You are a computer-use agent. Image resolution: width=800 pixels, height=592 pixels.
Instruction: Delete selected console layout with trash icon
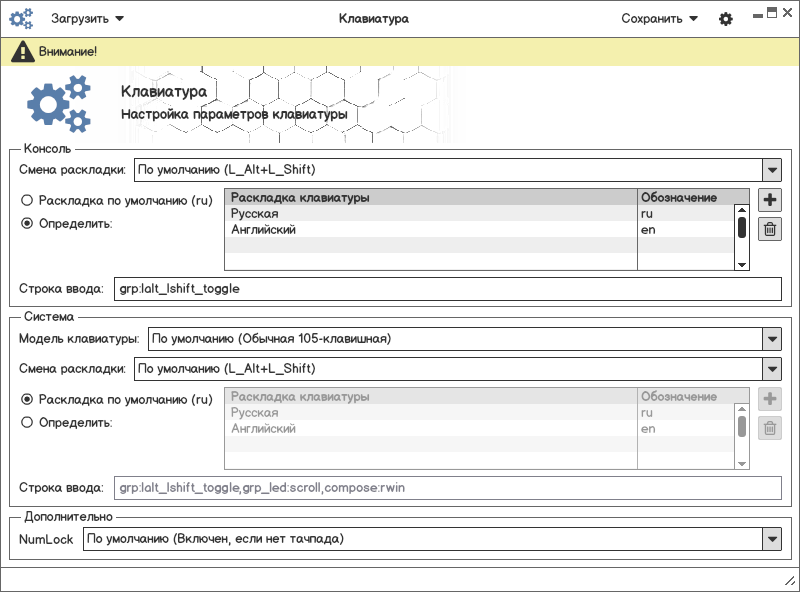tap(770, 229)
